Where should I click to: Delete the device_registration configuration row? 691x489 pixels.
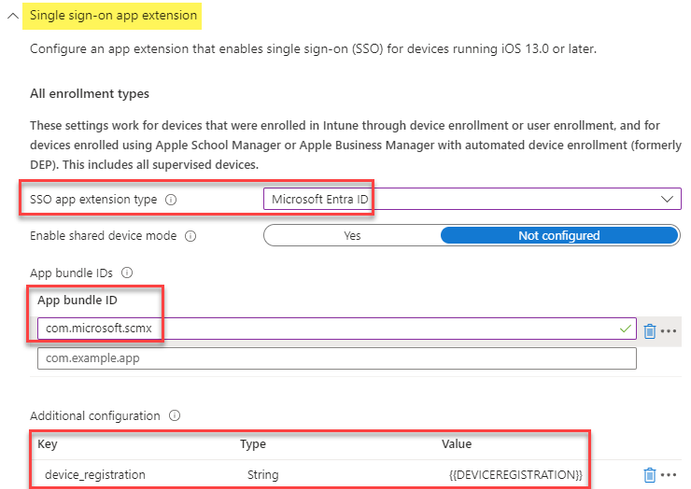649,474
